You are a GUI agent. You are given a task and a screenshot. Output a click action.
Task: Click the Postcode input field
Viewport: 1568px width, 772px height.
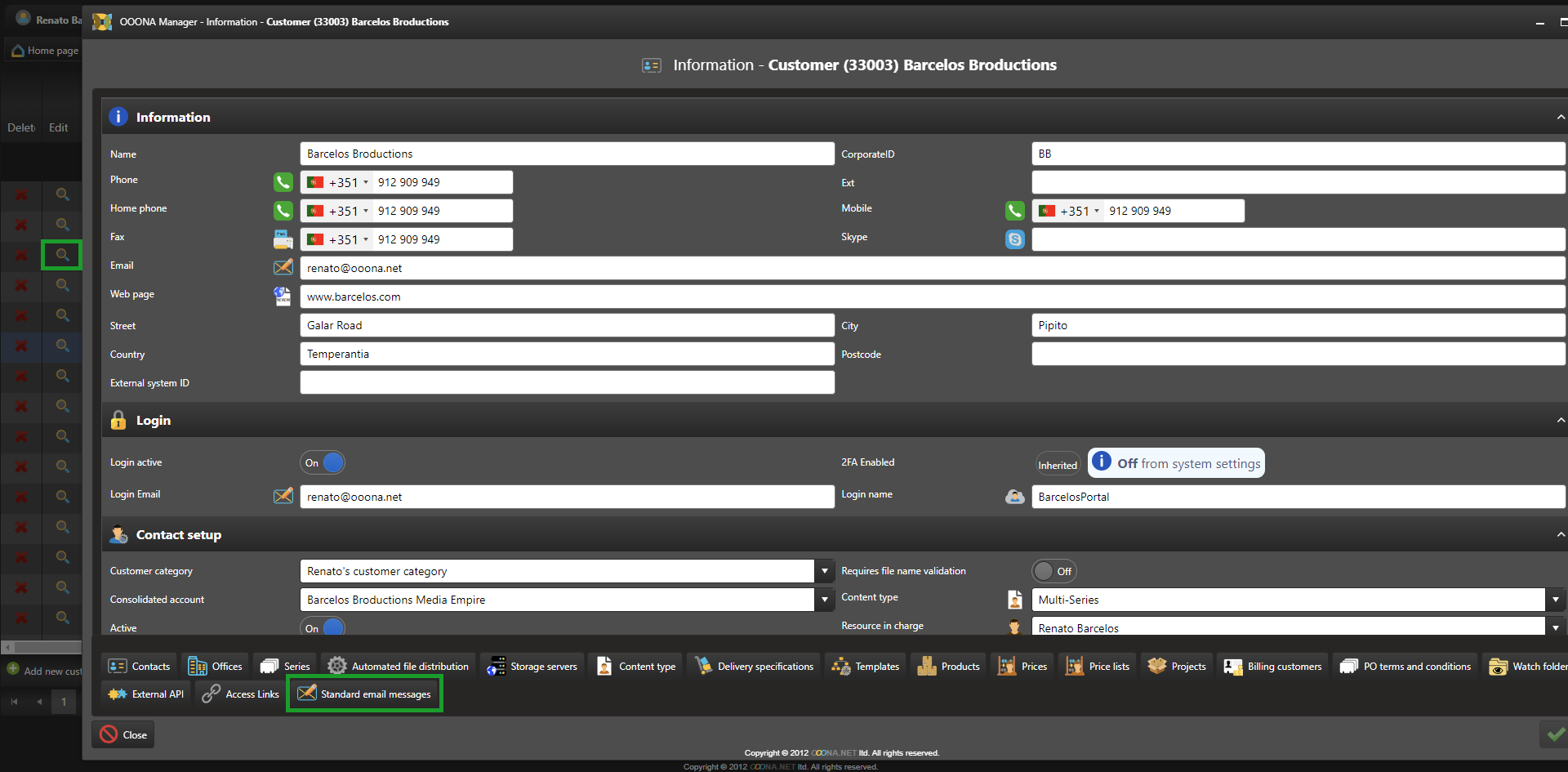1297,355
